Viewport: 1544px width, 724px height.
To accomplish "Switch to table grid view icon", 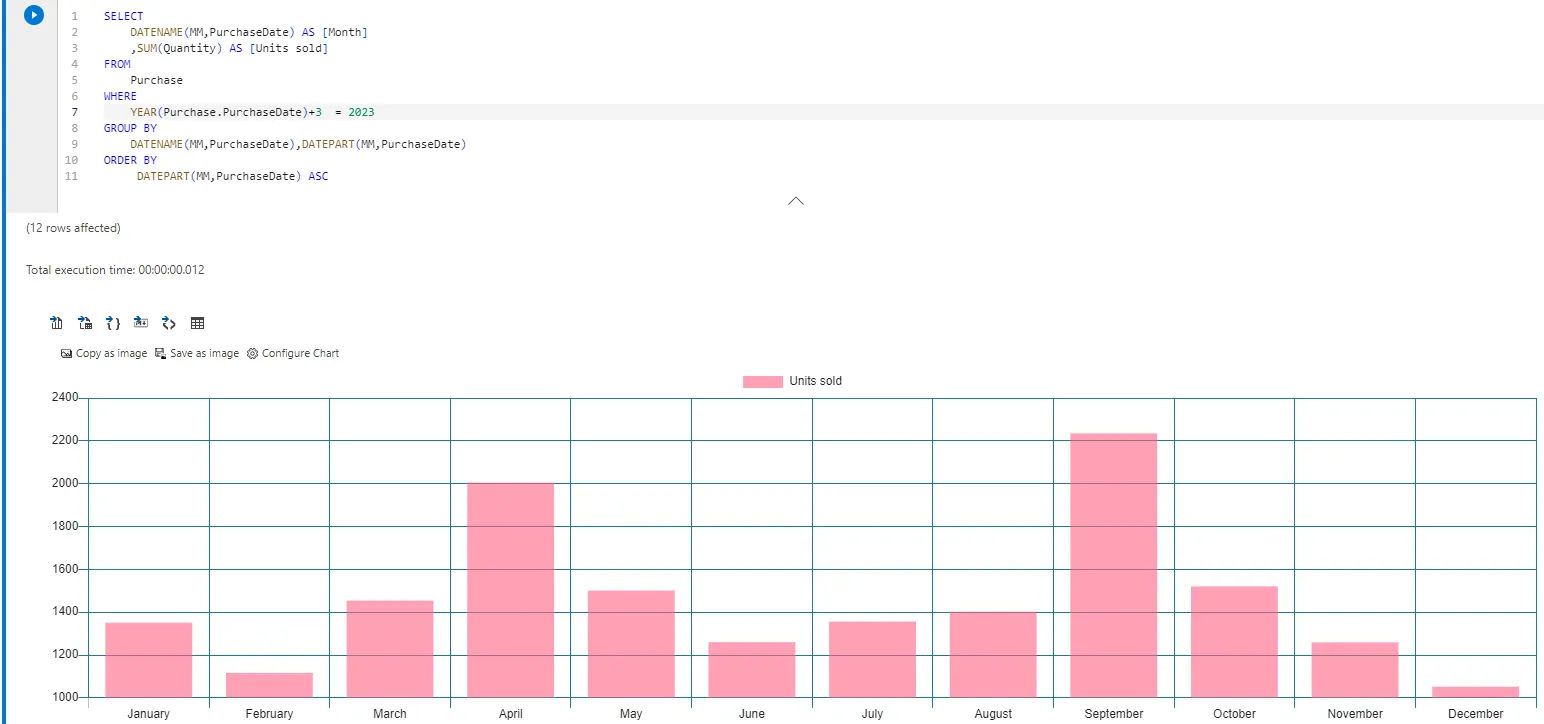I will [x=197, y=323].
